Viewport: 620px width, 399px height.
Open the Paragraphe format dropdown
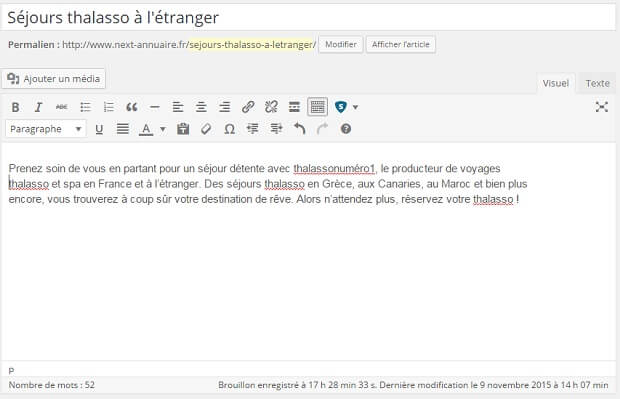point(46,129)
